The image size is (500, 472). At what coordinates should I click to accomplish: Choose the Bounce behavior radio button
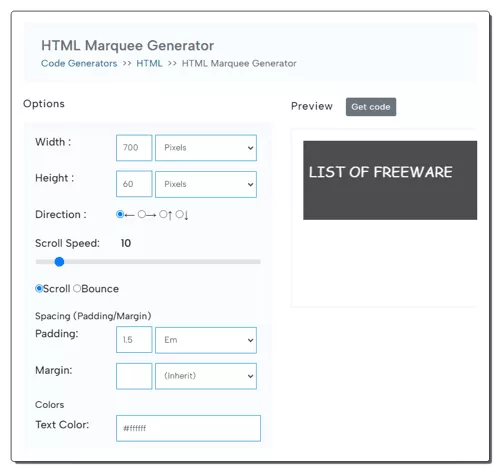point(77,288)
